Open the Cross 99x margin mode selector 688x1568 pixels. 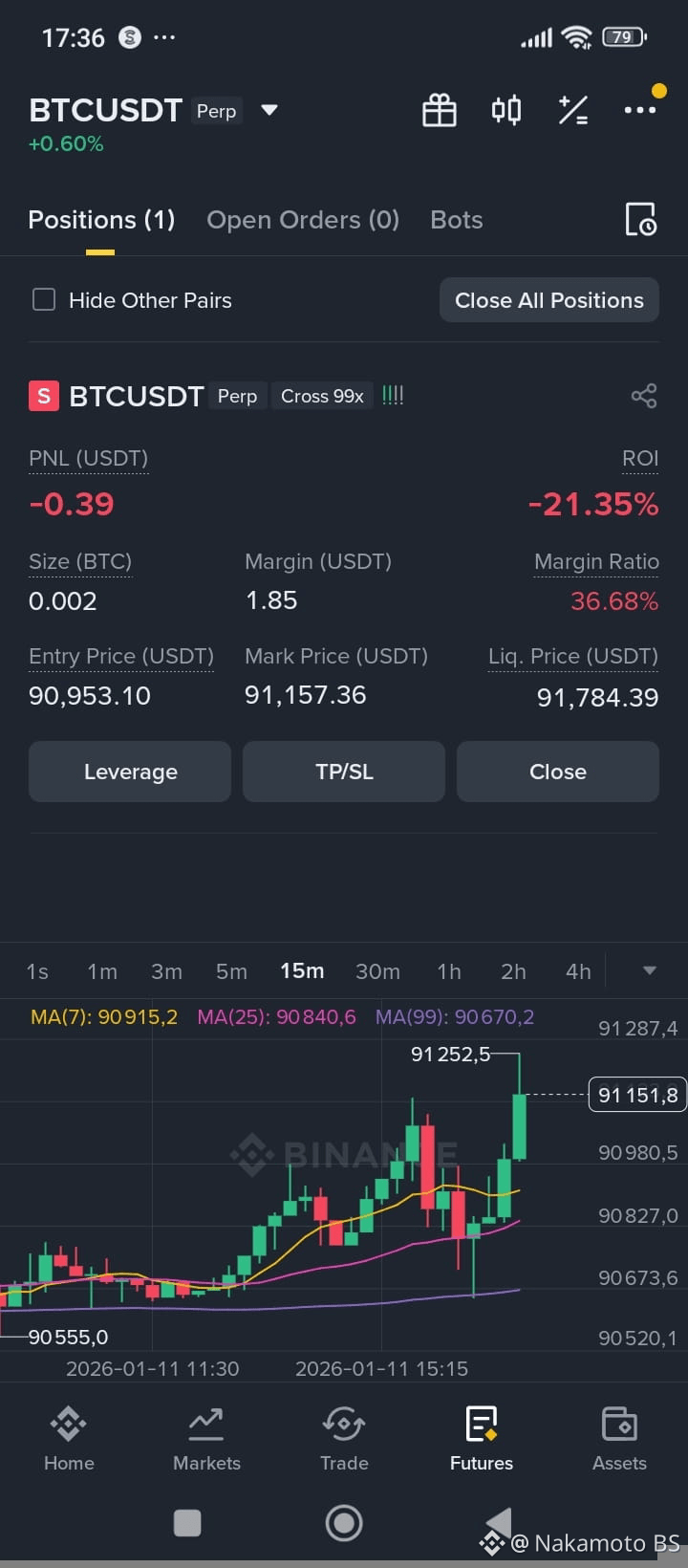coord(322,396)
